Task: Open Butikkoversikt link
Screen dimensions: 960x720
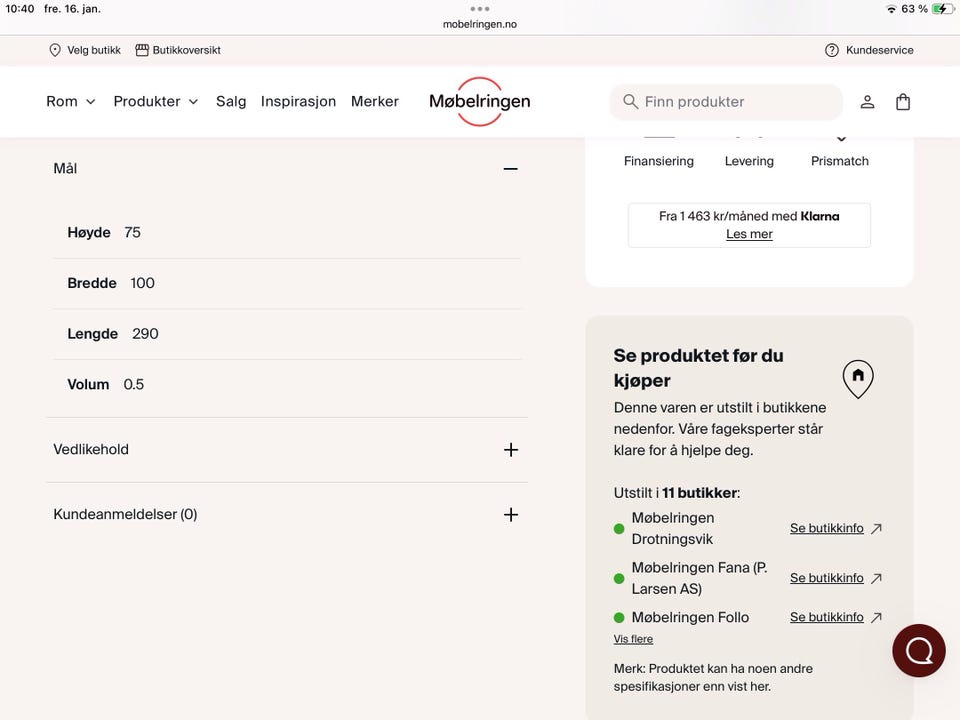Action: point(187,50)
